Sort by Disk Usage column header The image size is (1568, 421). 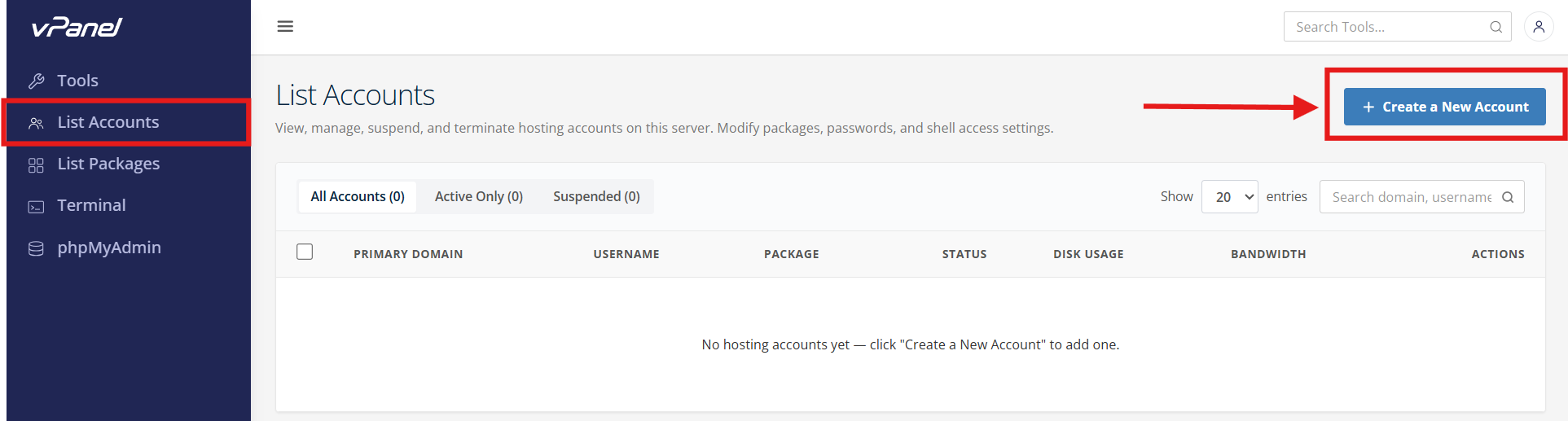point(1088,254)
